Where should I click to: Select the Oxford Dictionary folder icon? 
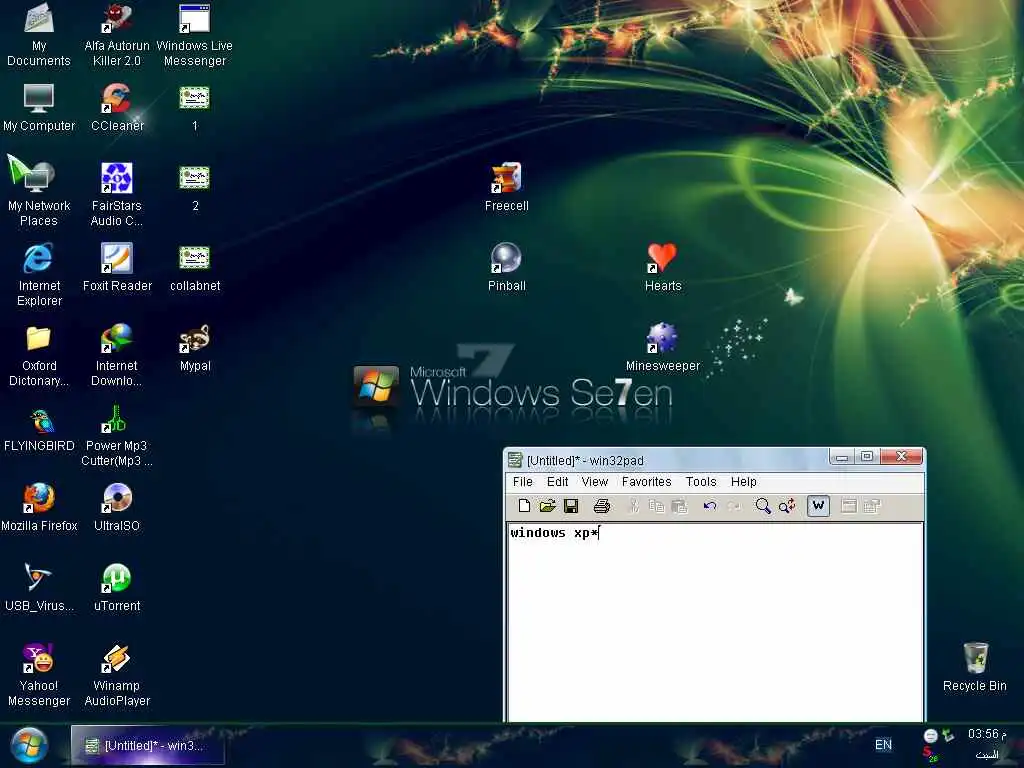(x=39, y=357)
